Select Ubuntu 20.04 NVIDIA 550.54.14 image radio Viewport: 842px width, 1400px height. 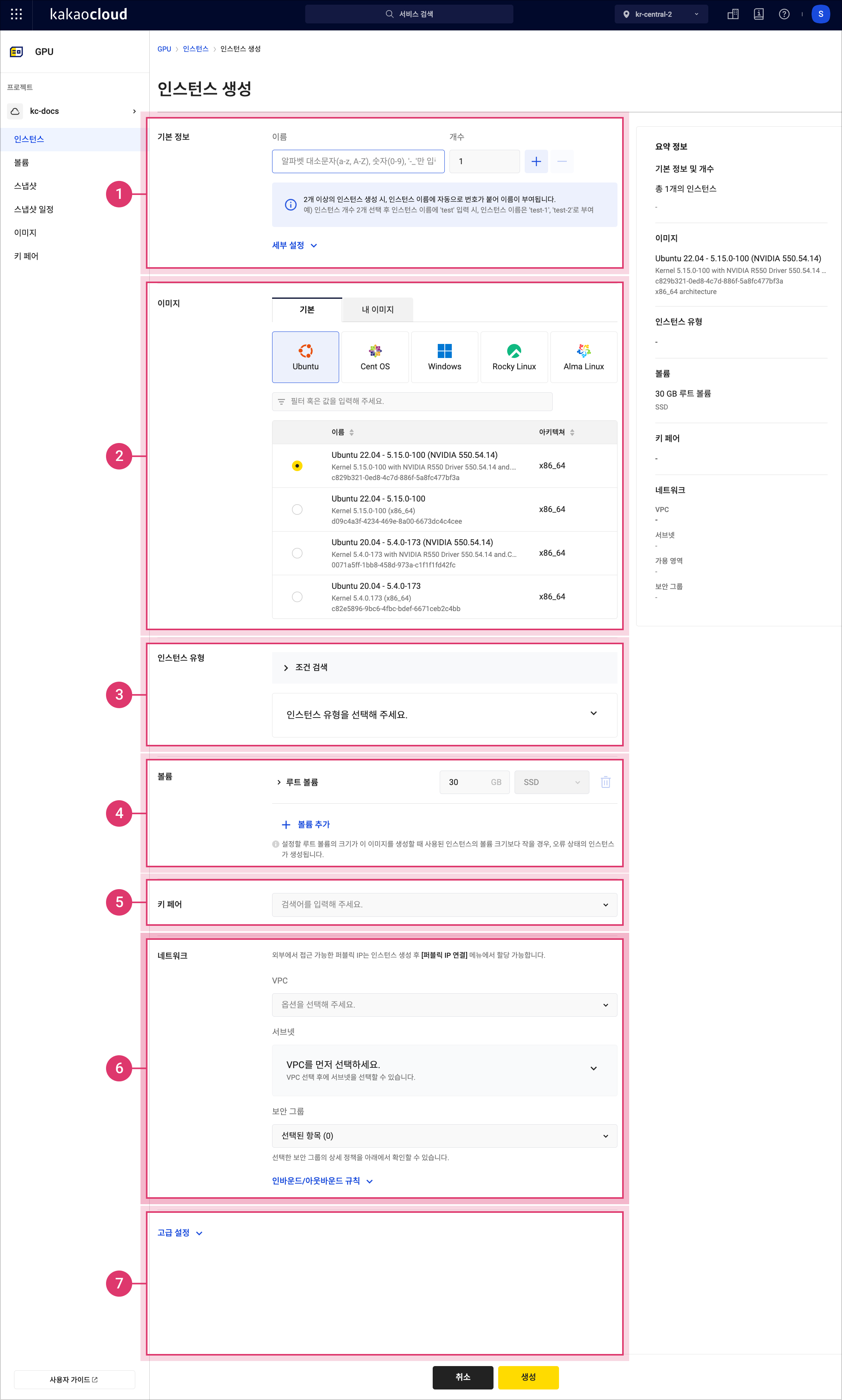click(x=297, y=553)
